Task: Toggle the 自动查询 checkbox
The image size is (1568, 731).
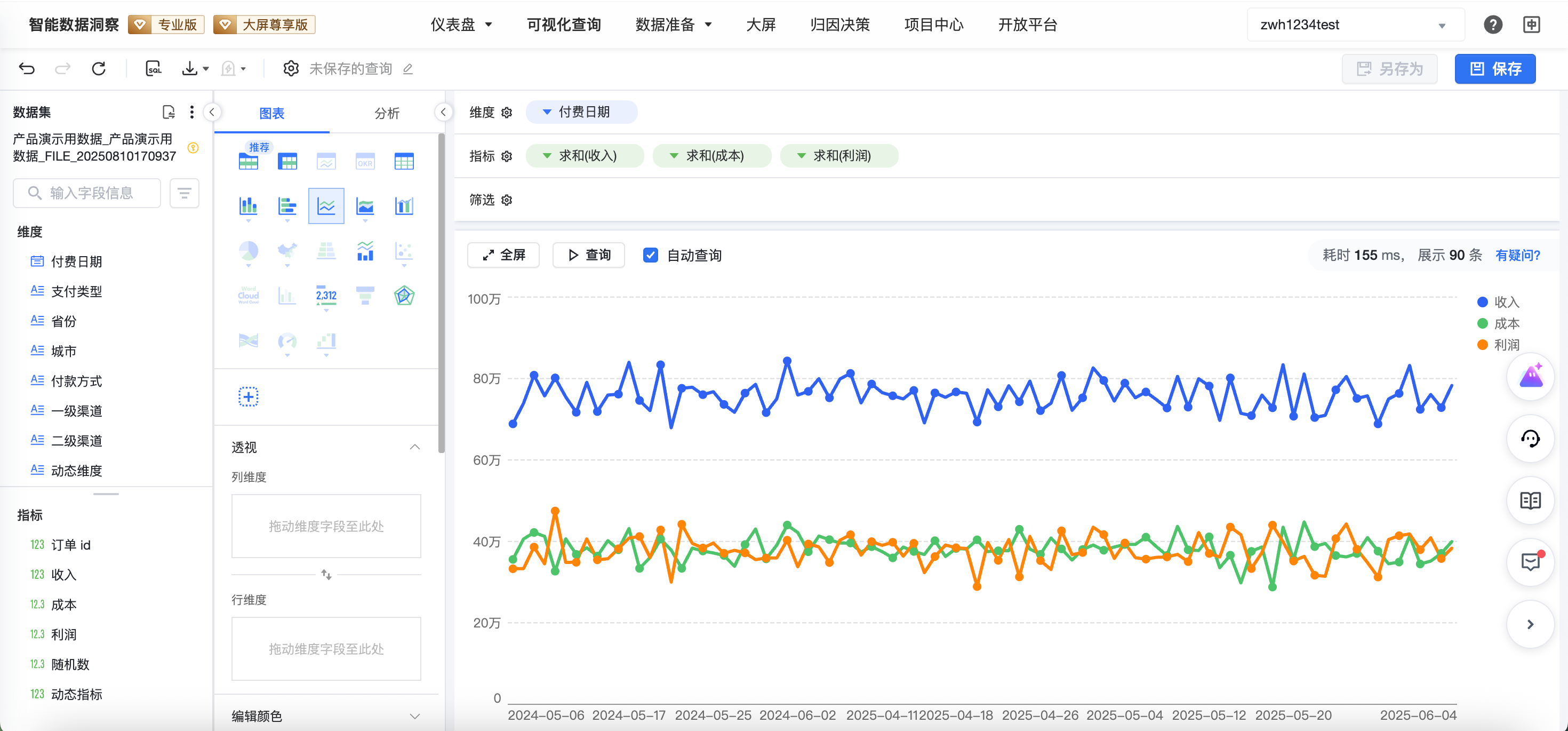Action: [x=651, y=255]
